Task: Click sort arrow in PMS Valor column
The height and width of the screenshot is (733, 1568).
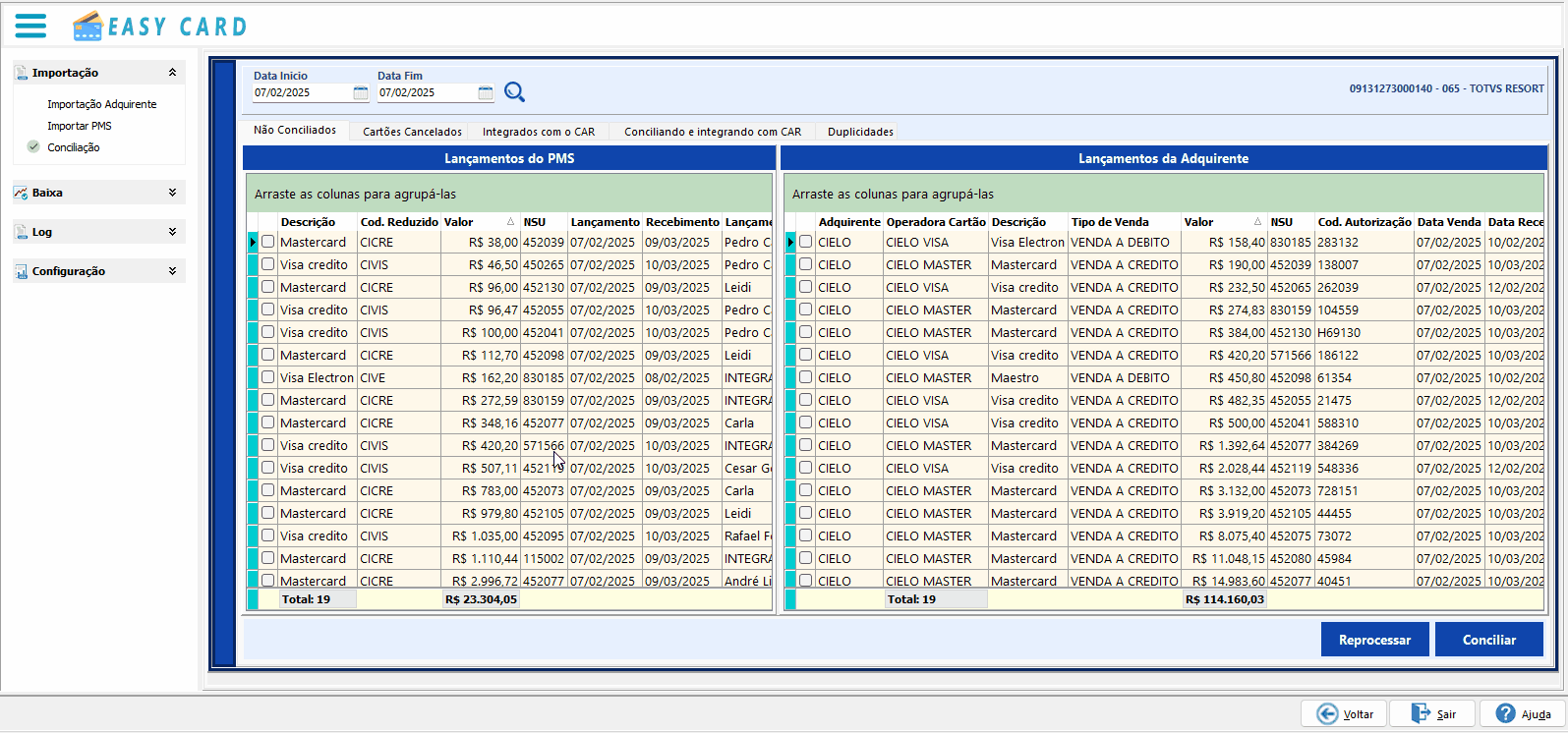Action: click(x=510, y=222)
